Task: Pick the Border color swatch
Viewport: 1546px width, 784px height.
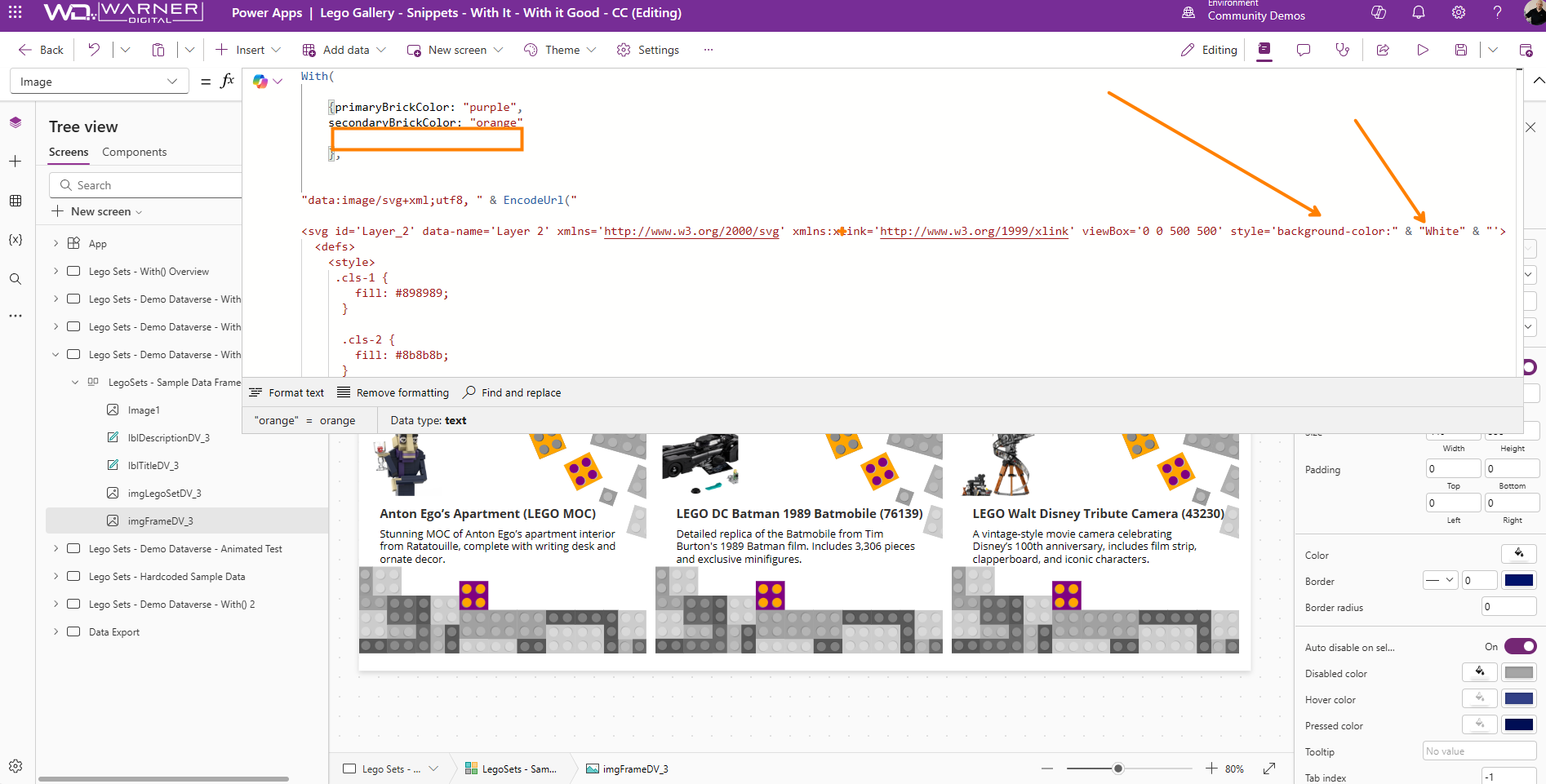Action: (1519, 580)
